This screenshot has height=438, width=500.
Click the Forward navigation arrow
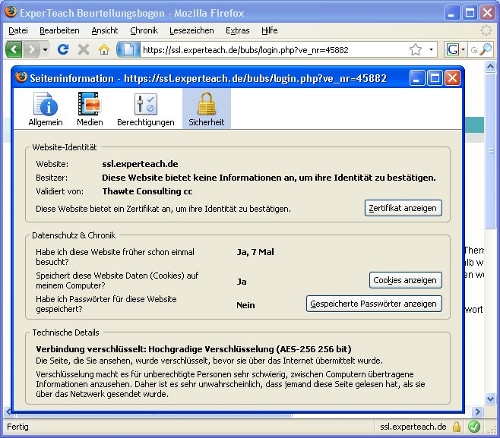(32, 50)
